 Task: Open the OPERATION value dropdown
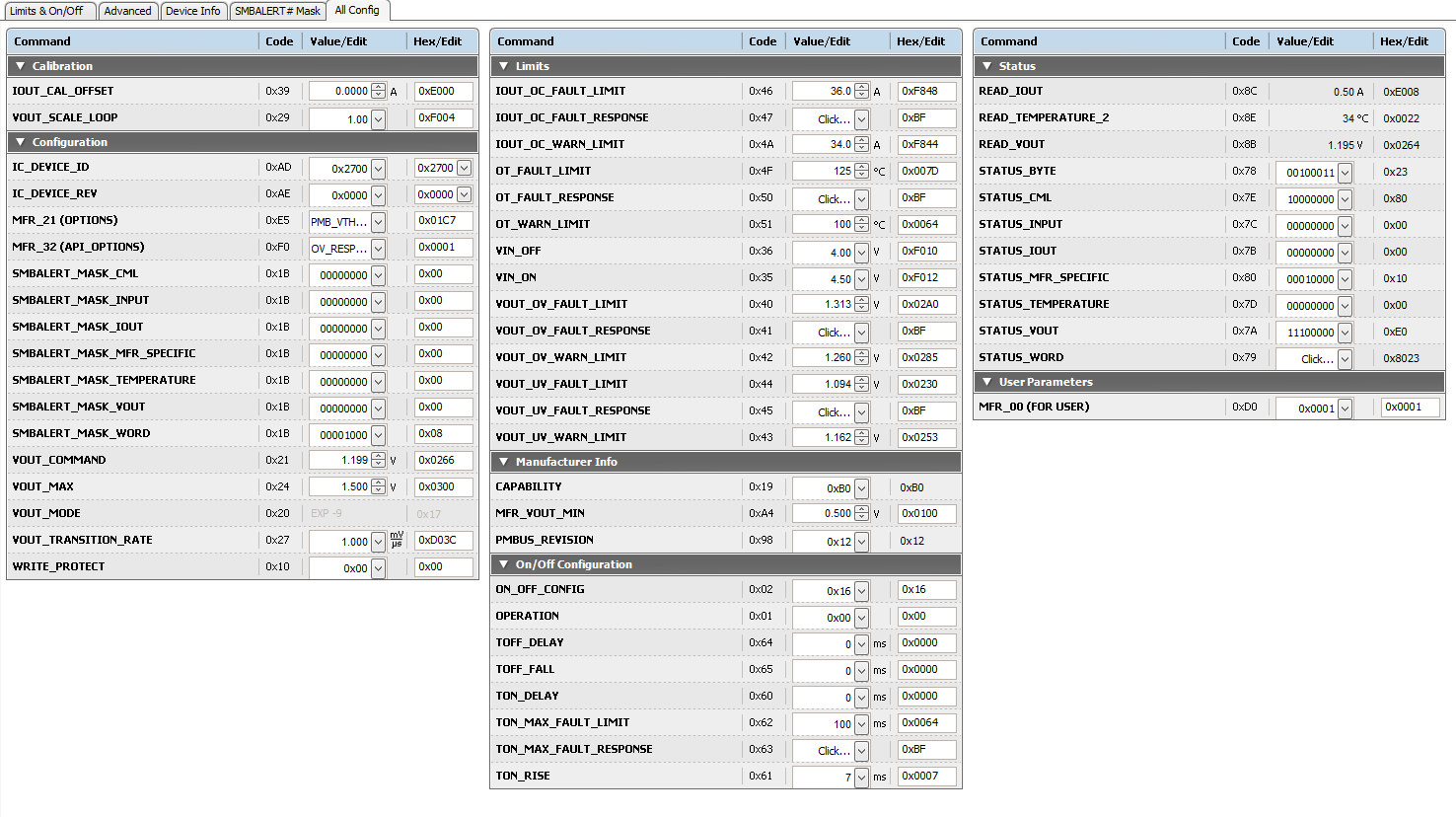tap(861, 618)
